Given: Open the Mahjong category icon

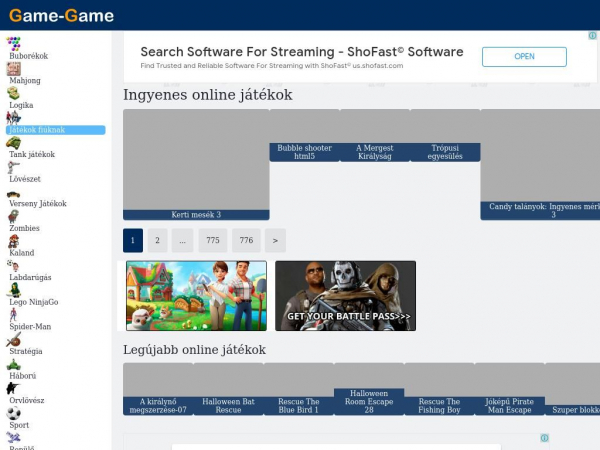Looking at the screenshot, I should tap(13, 69).
